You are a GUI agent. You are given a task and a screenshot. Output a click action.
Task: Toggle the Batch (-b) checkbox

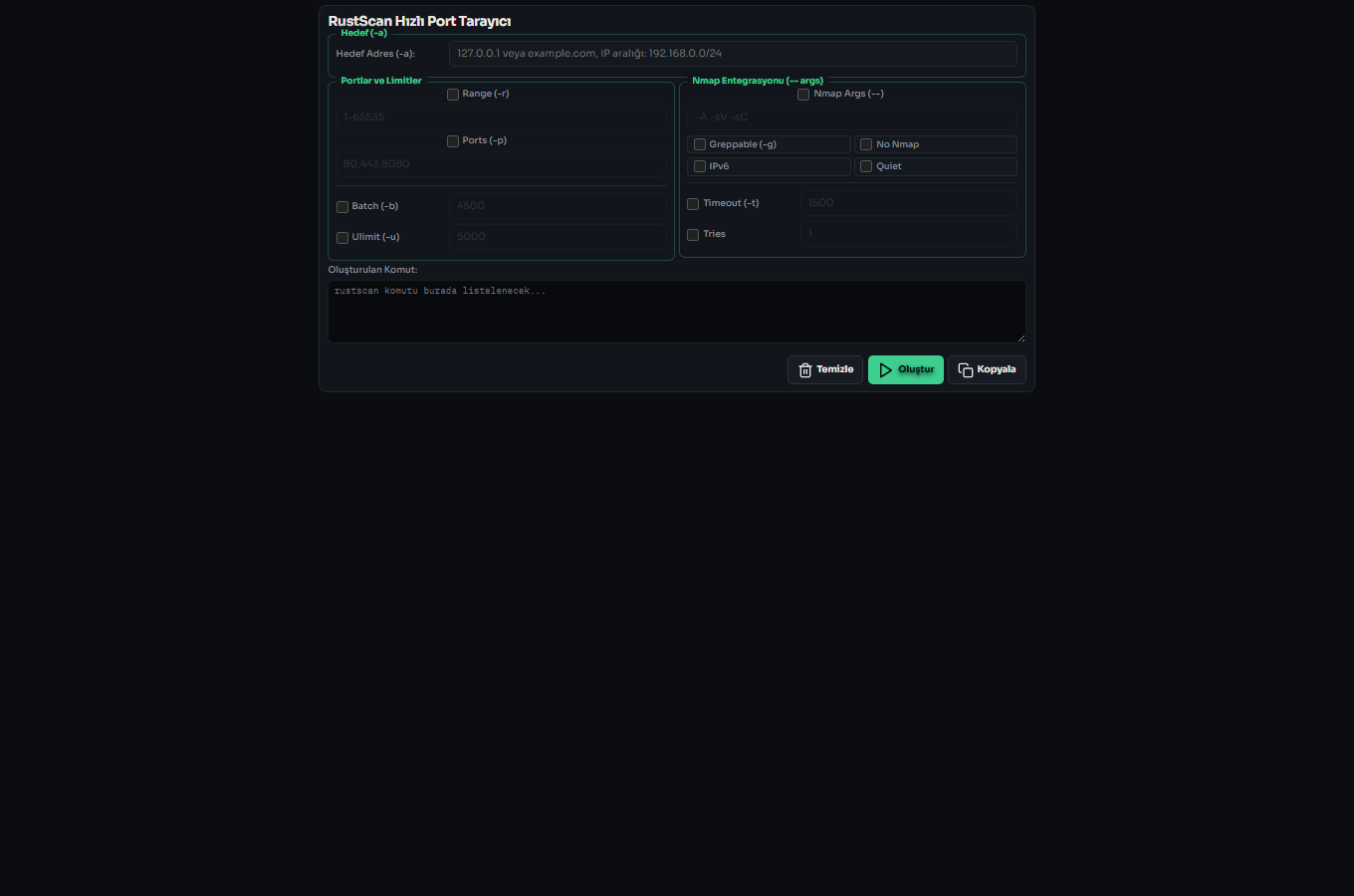click(x=342, y=207)
